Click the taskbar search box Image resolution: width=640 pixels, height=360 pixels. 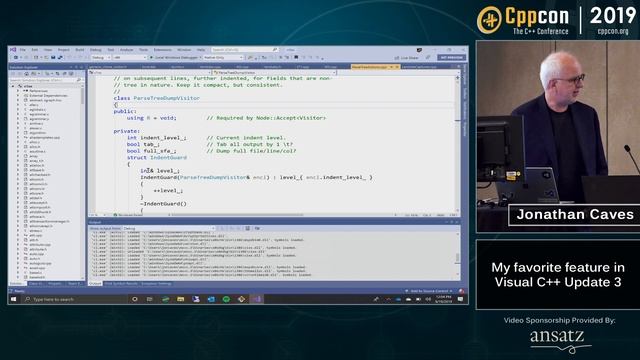[73, 299]
